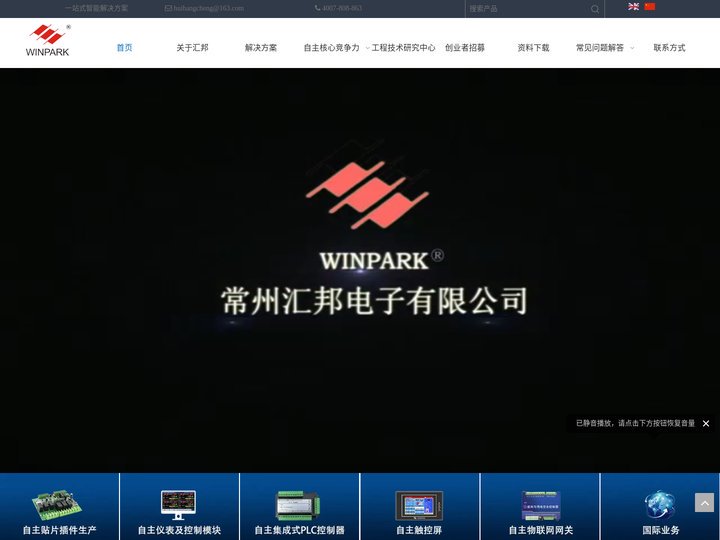Switch to English via UK flag
Viewport: 720px width, 540px height.
(x=633, y=6)
